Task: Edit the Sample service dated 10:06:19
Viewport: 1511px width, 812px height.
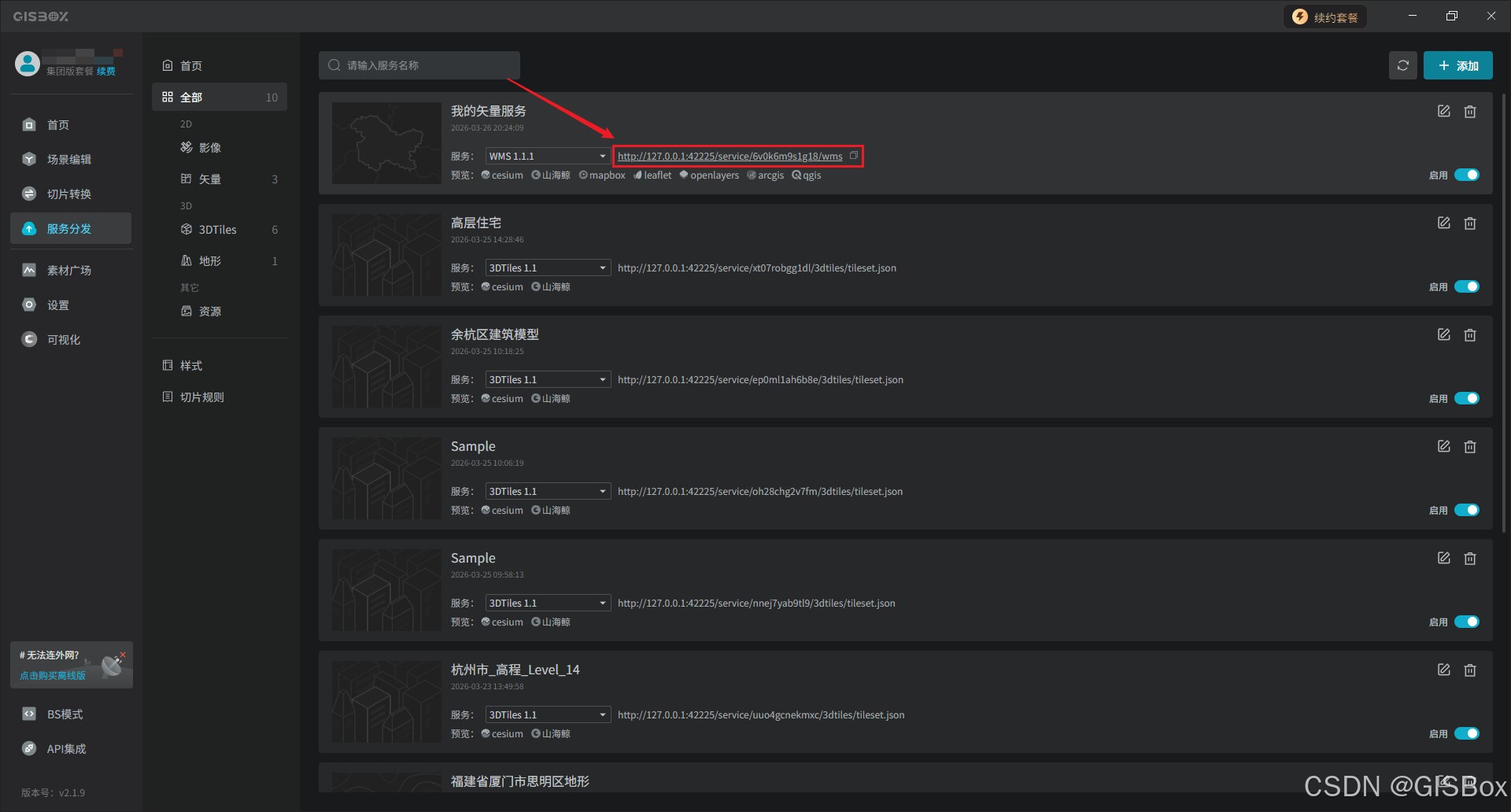Action: pyautogui.click(x=1443, y=447)
